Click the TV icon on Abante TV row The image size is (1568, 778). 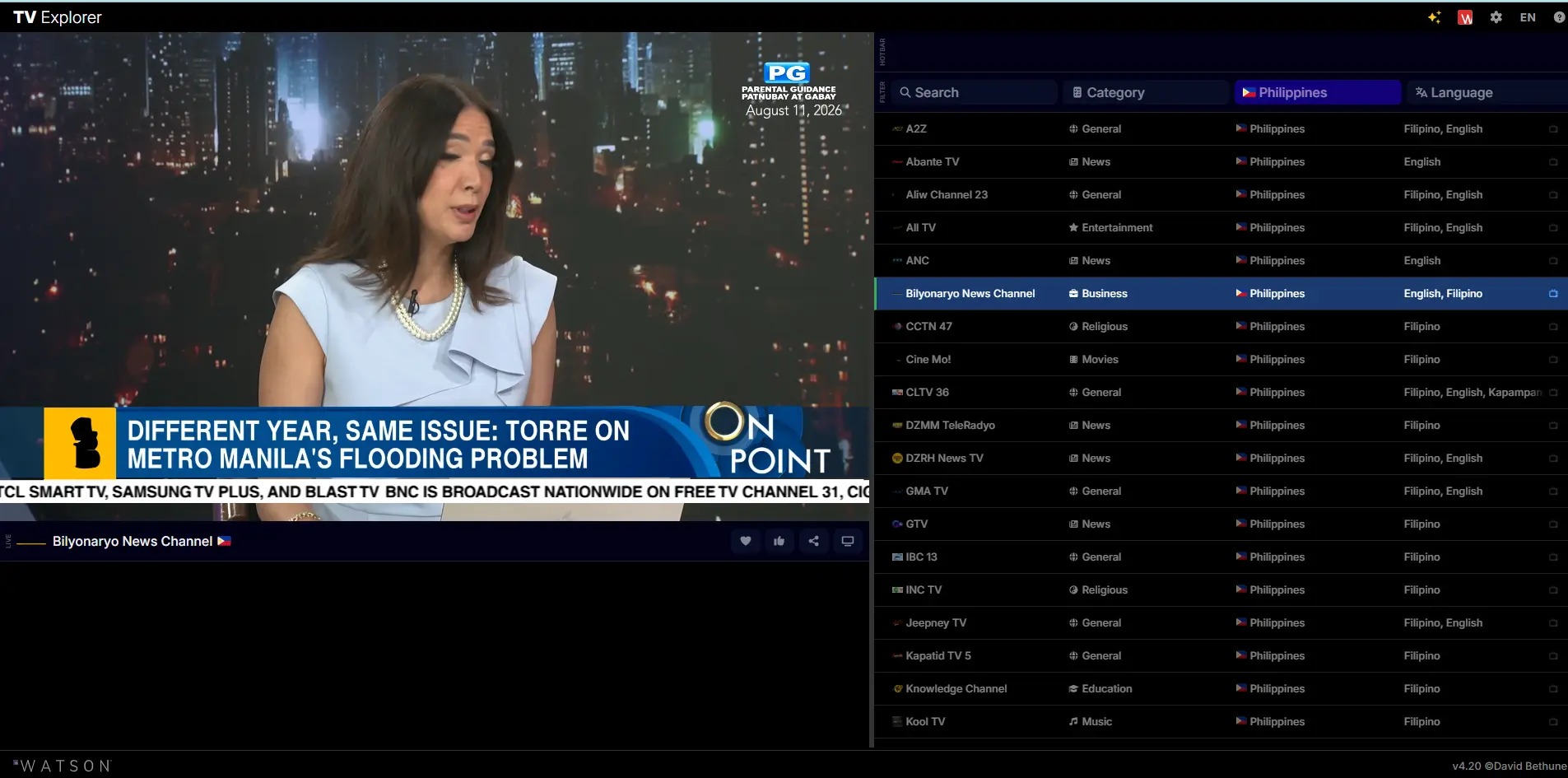tap(1553, 162)
